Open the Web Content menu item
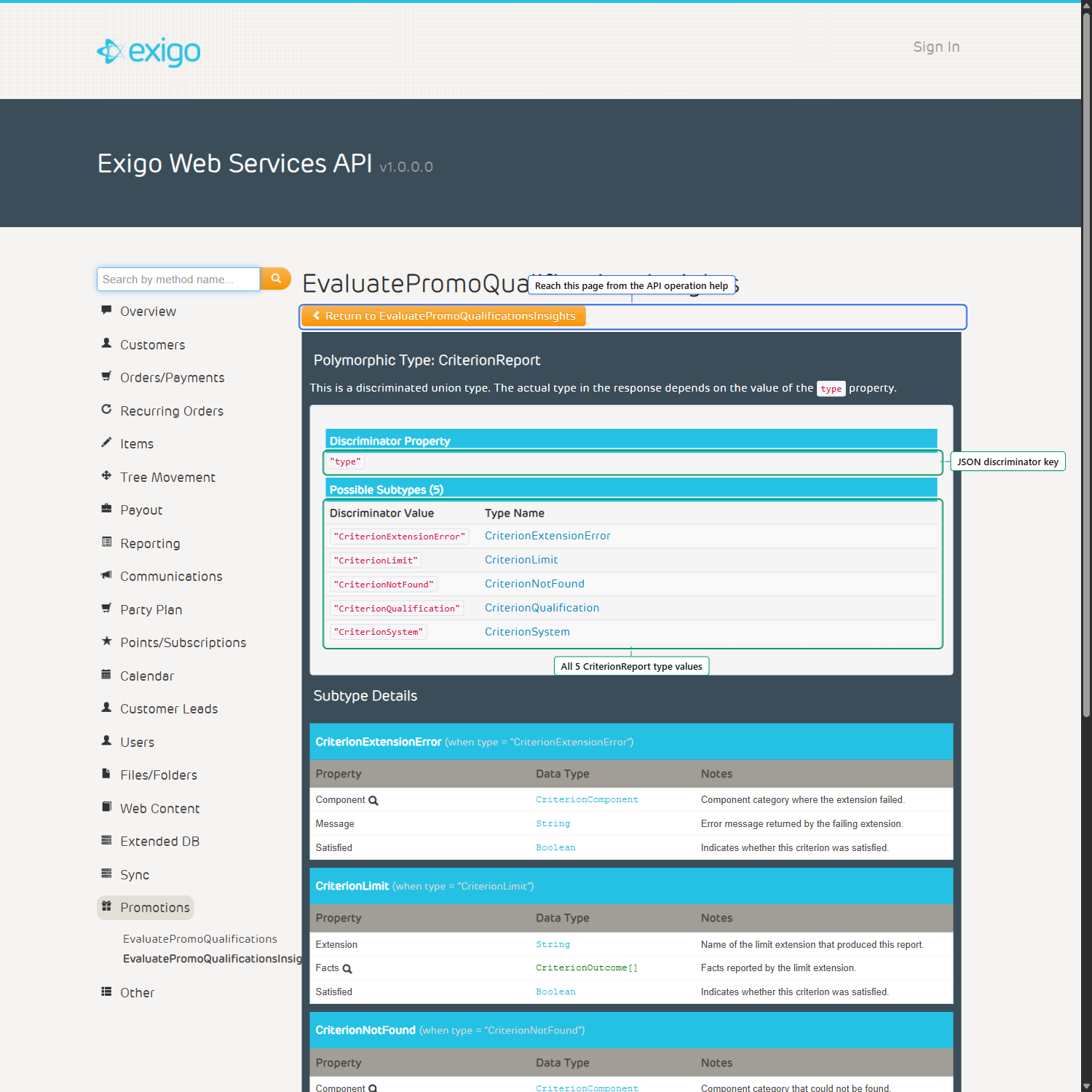Image resolution: width=1092 pixels, height=1092 pixels. [x=159, y=809]
